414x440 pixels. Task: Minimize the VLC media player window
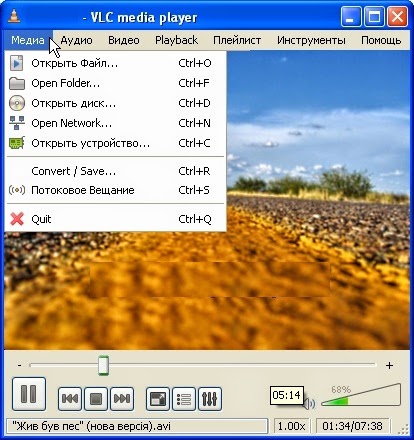[350, 17]
